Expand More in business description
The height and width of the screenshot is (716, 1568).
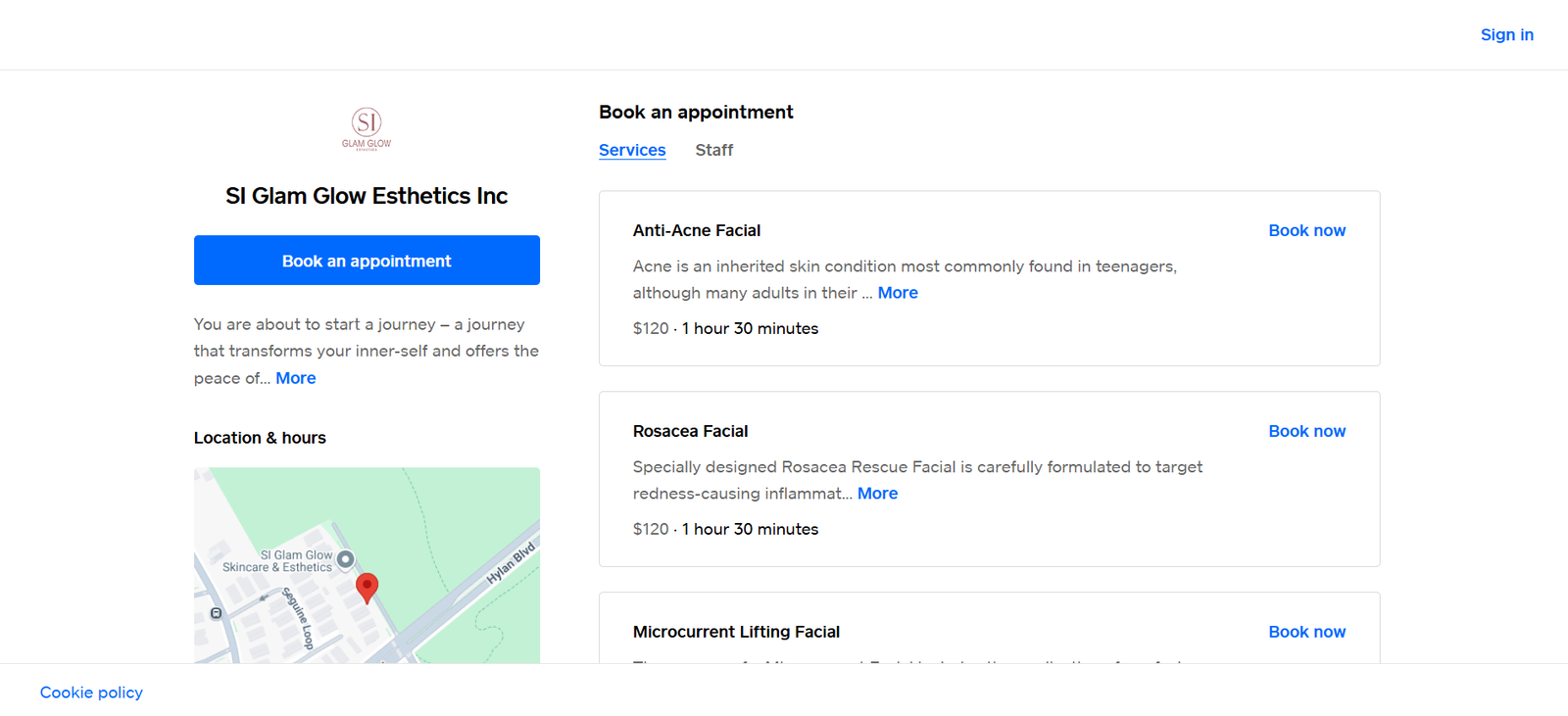point(296,378)
